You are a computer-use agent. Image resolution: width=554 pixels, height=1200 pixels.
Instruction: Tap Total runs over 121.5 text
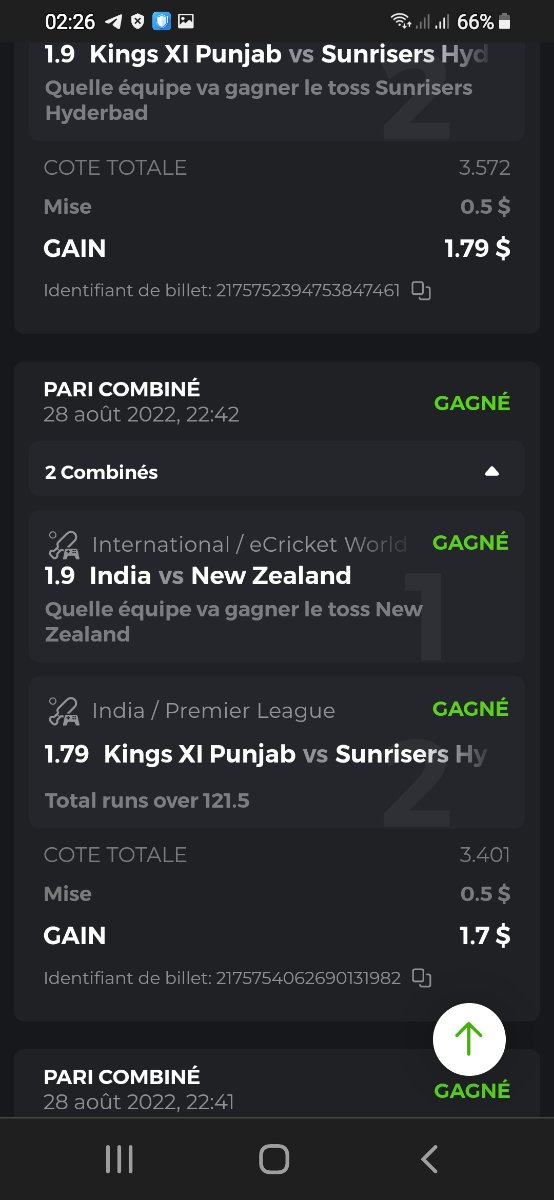(x=148, y=801)
